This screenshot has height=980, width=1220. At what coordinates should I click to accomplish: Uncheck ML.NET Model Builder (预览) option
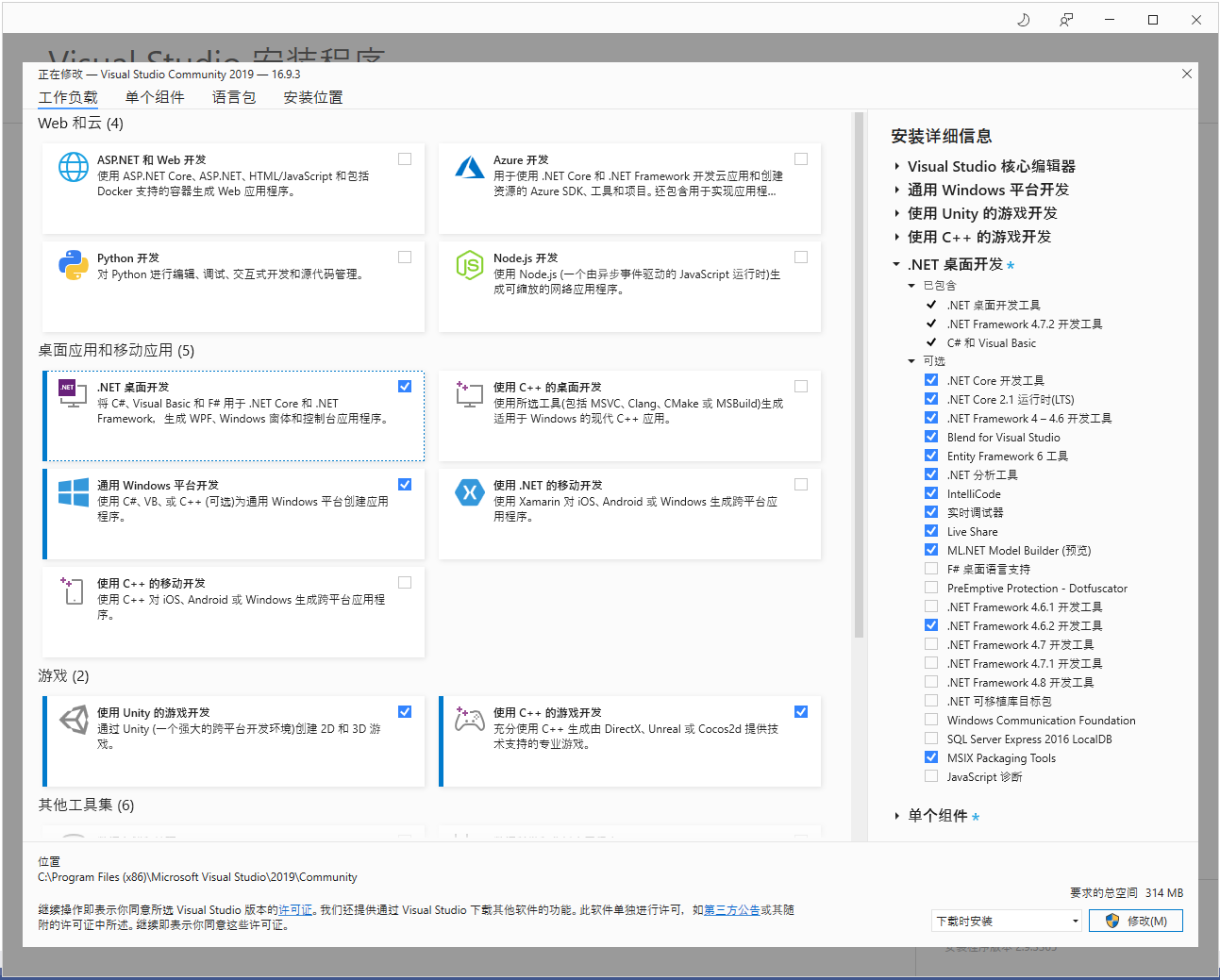[x=931, y=550]
